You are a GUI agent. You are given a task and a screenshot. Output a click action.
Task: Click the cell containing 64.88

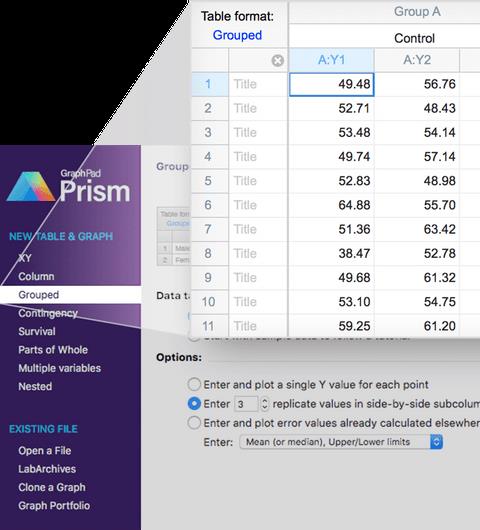pyautogui.click(x=332, y=205)
